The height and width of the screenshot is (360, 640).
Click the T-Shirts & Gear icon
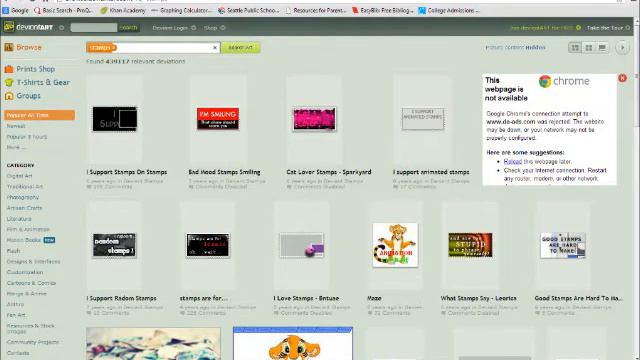coord(9,82)
